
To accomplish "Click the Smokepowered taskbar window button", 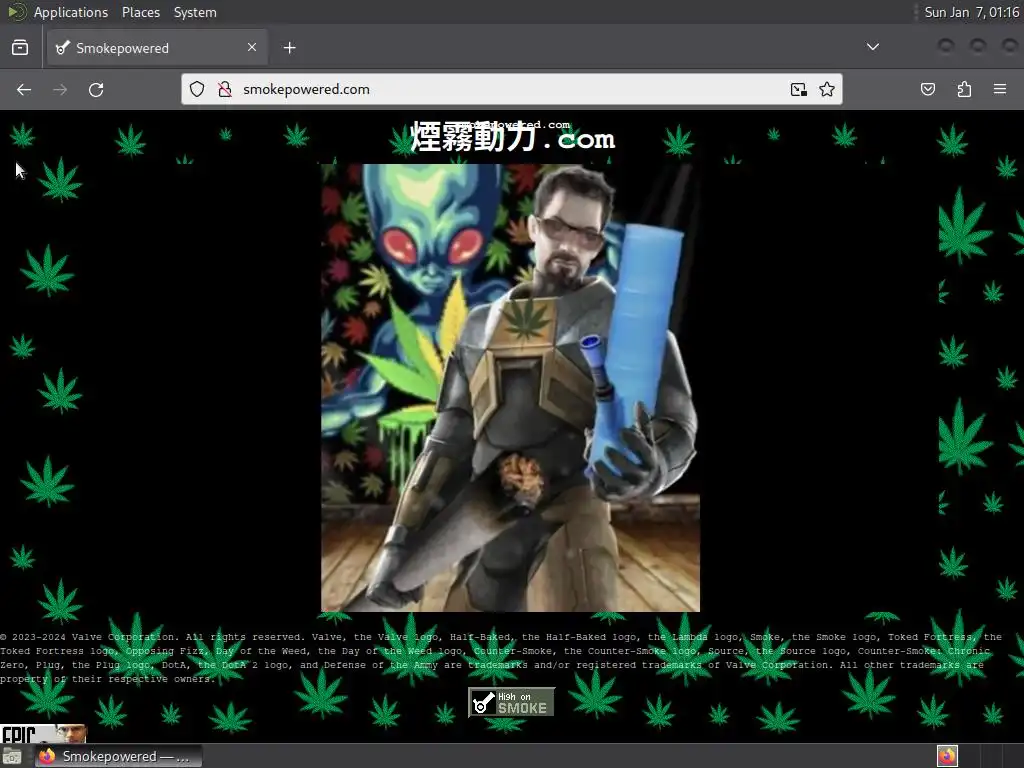I will (x=119, y=756).
